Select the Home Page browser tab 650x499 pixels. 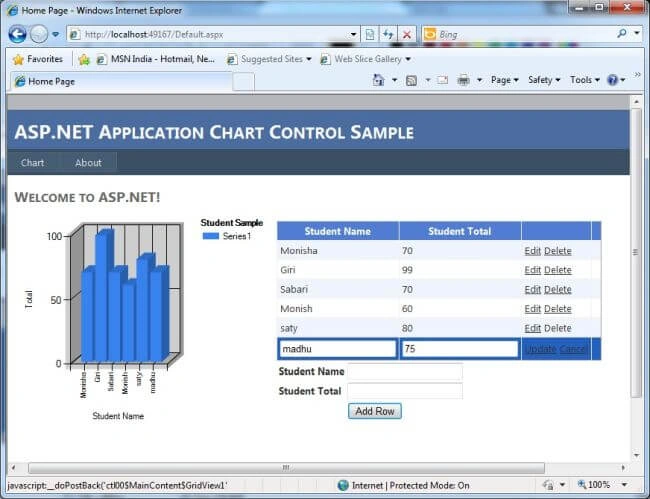point(121,81)
